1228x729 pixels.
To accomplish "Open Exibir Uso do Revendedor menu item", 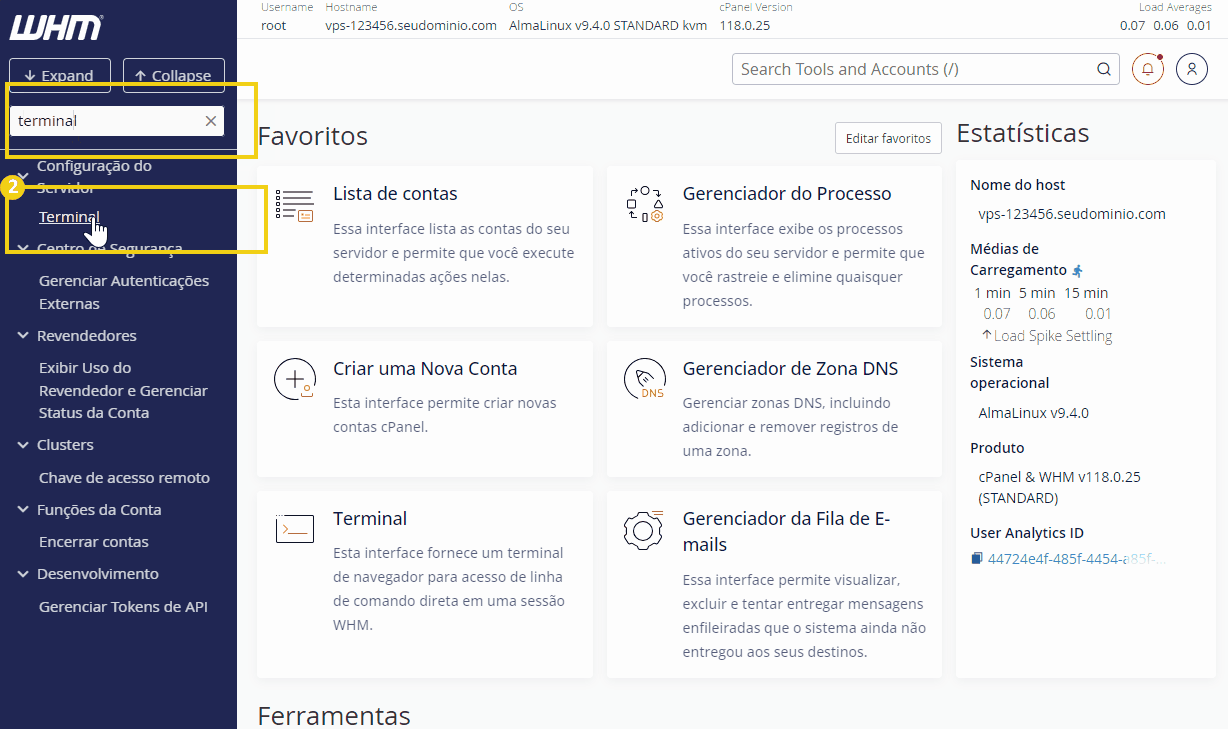I will (123, 390).
